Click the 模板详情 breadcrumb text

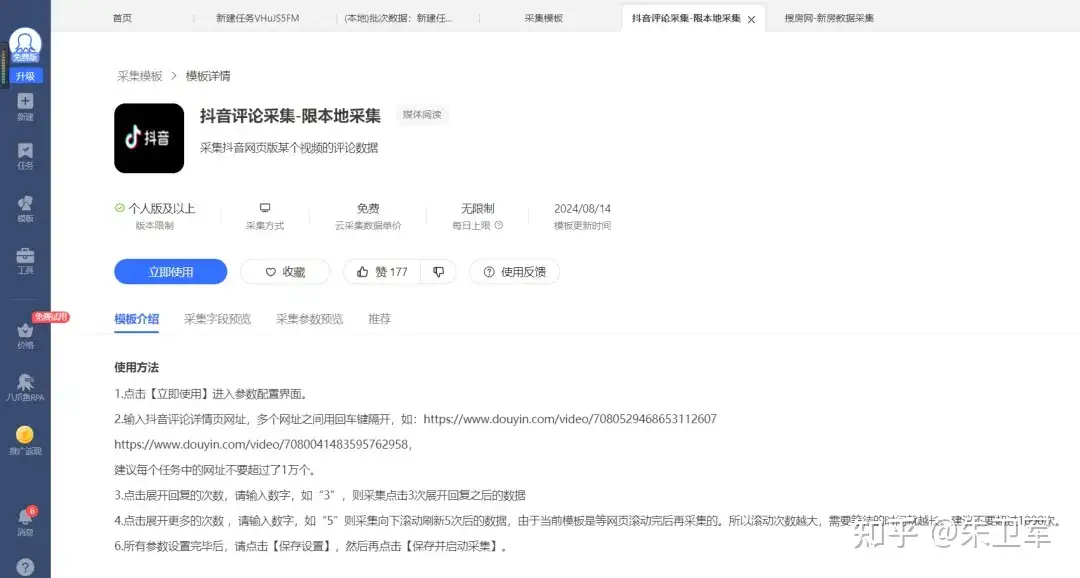[208, 76]
